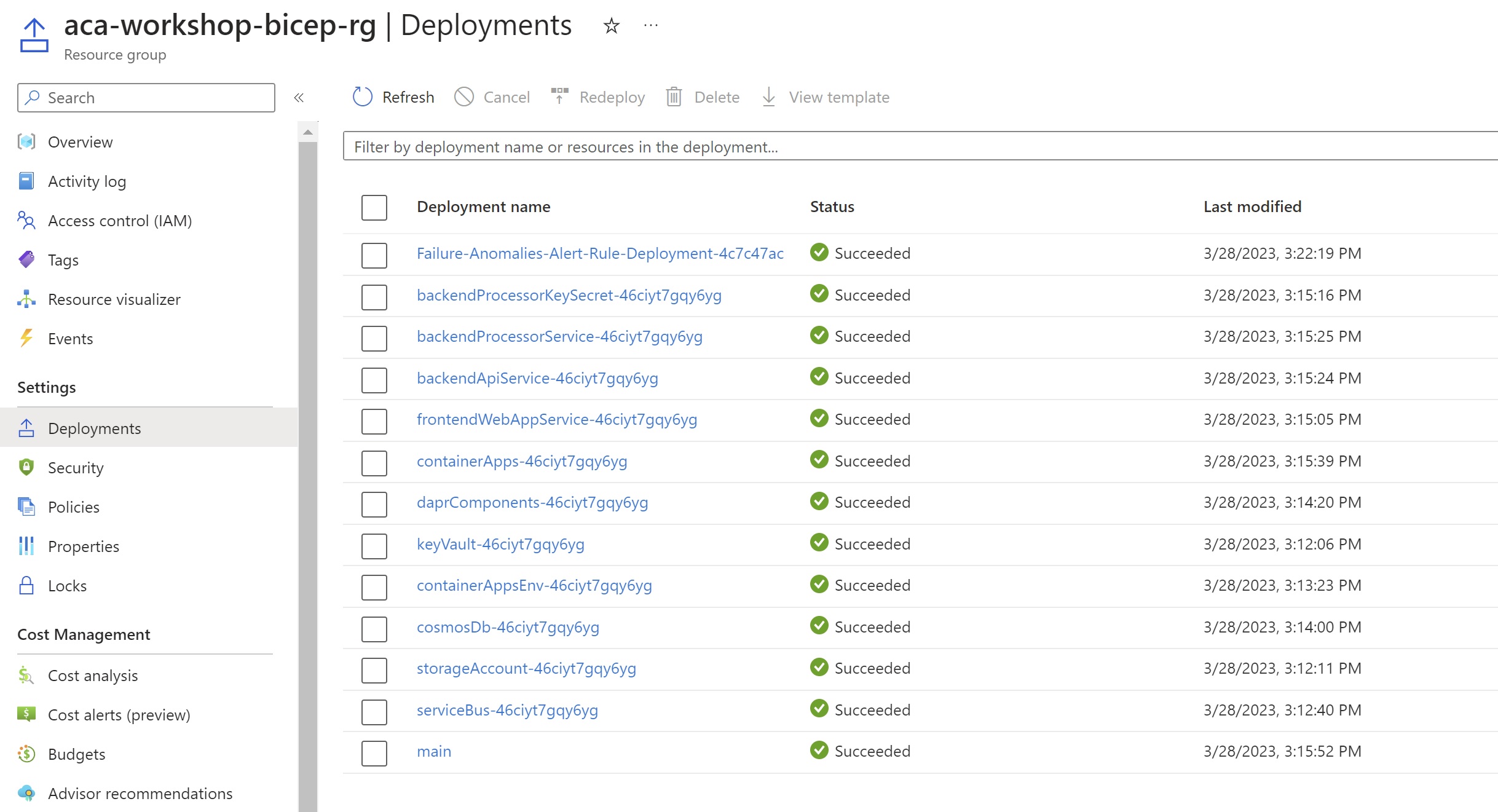
Task: Open Cost analysis icon in sidebar
Action: pyautogui.click(x=26, y=675)
